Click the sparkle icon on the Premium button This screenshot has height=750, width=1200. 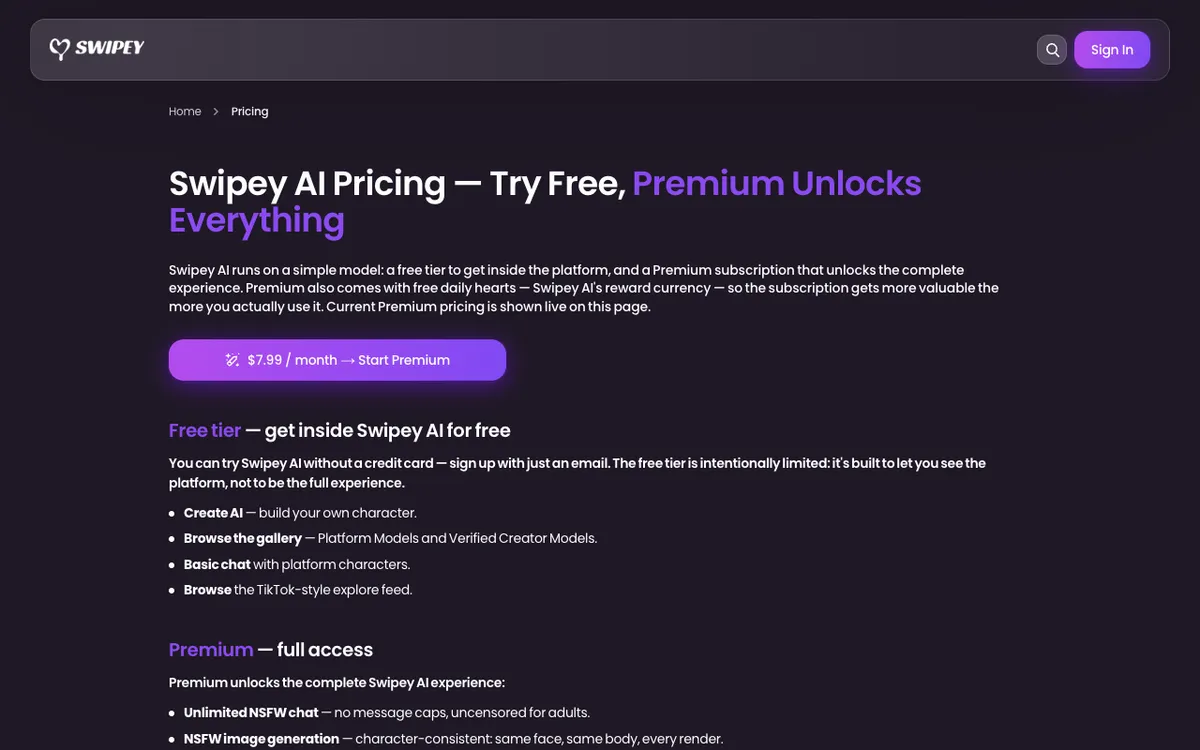[x=232, y=360]
